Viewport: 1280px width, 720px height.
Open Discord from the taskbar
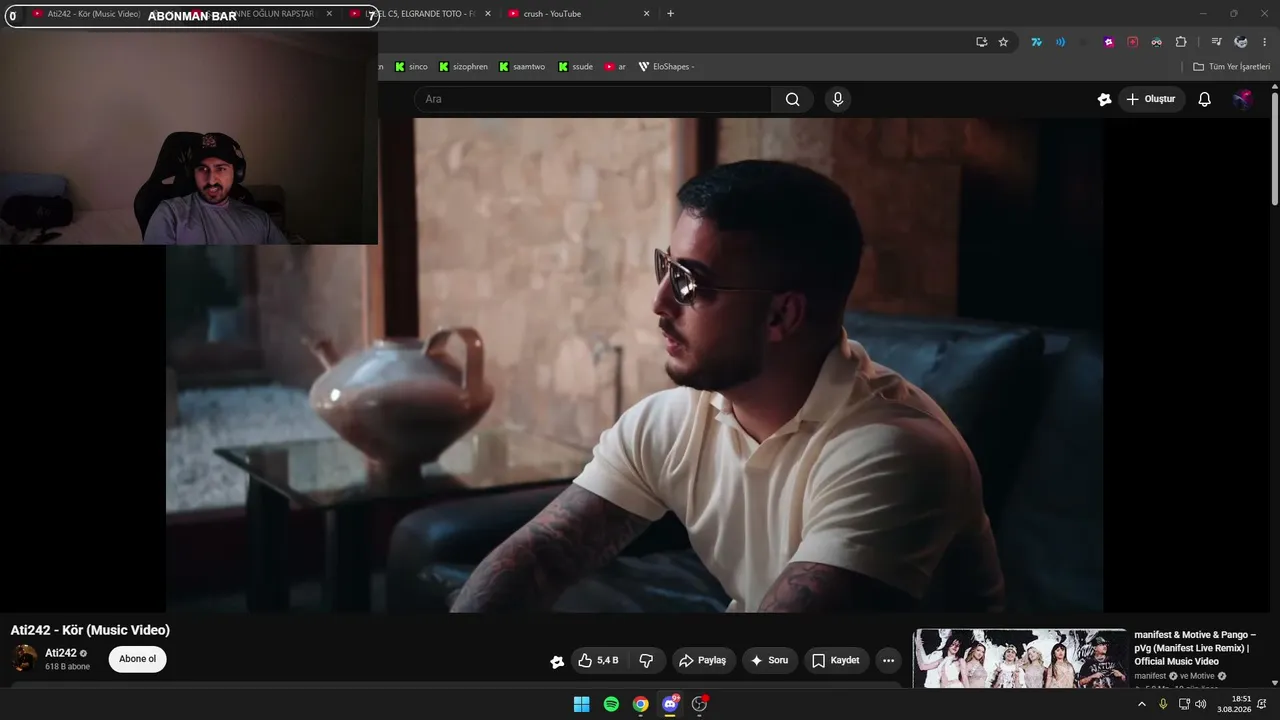click(x=670, y=704)
